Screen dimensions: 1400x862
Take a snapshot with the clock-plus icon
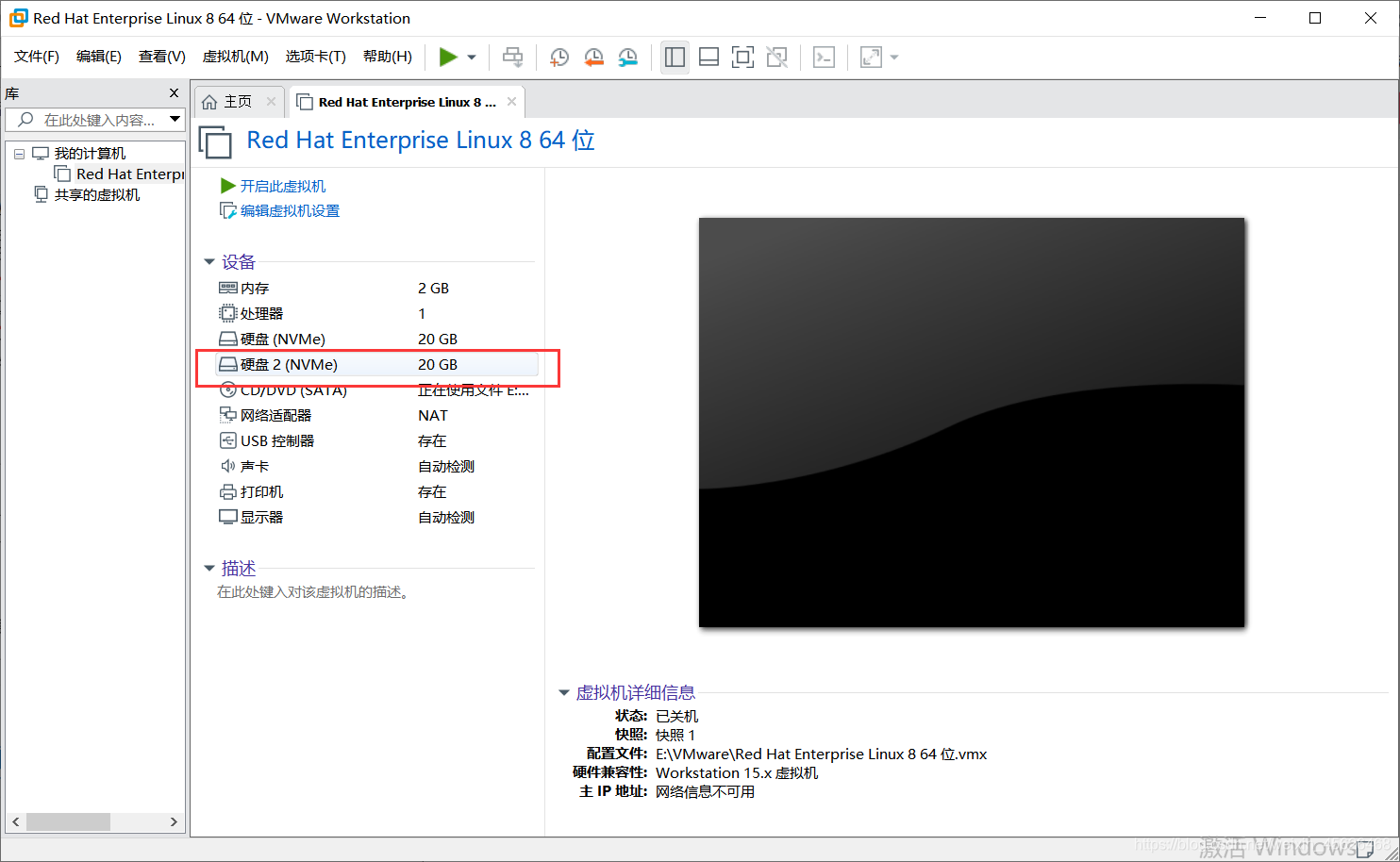tap(558, 58)
